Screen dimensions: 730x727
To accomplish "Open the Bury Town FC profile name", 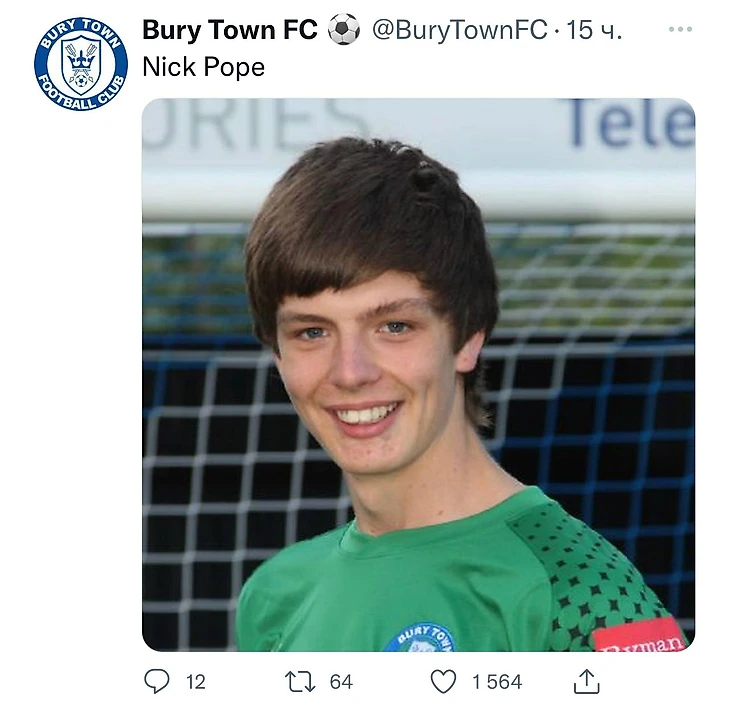I will coord(232,30).
